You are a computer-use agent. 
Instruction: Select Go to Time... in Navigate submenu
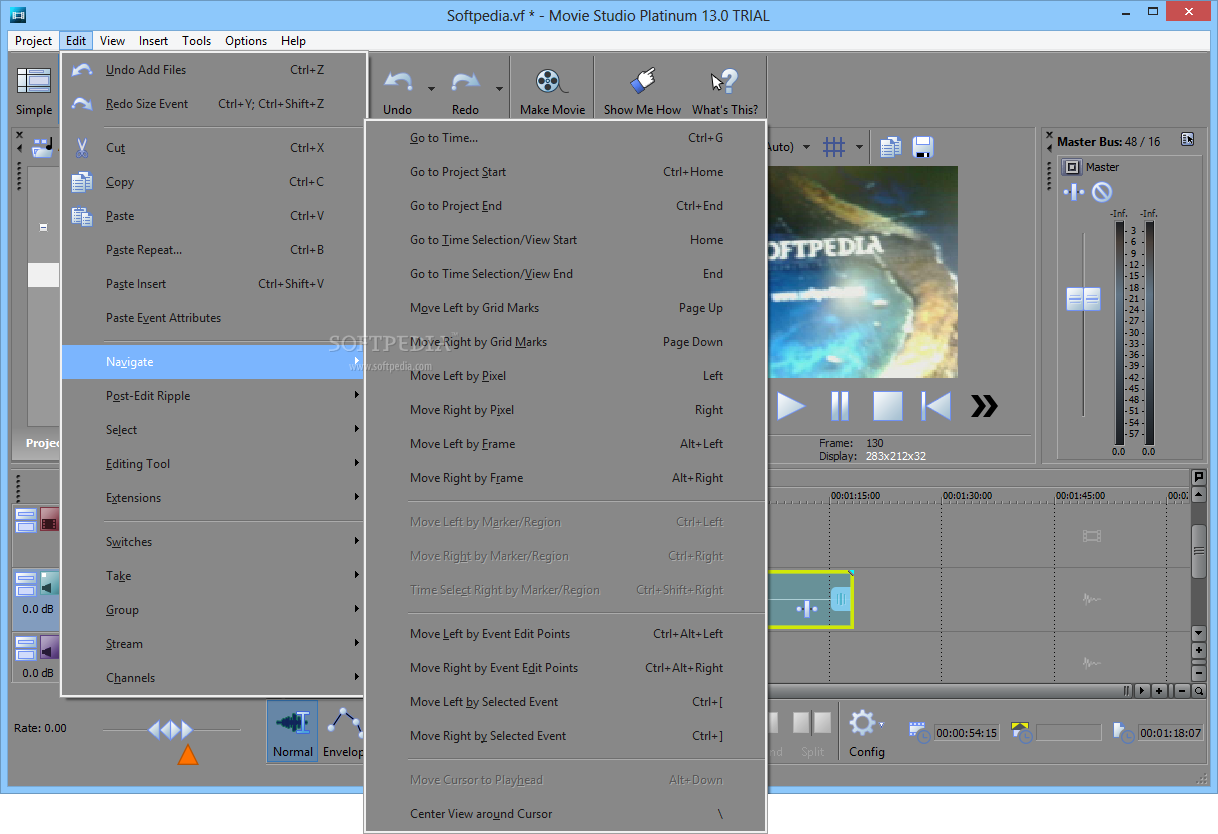[x=566, y=138]
